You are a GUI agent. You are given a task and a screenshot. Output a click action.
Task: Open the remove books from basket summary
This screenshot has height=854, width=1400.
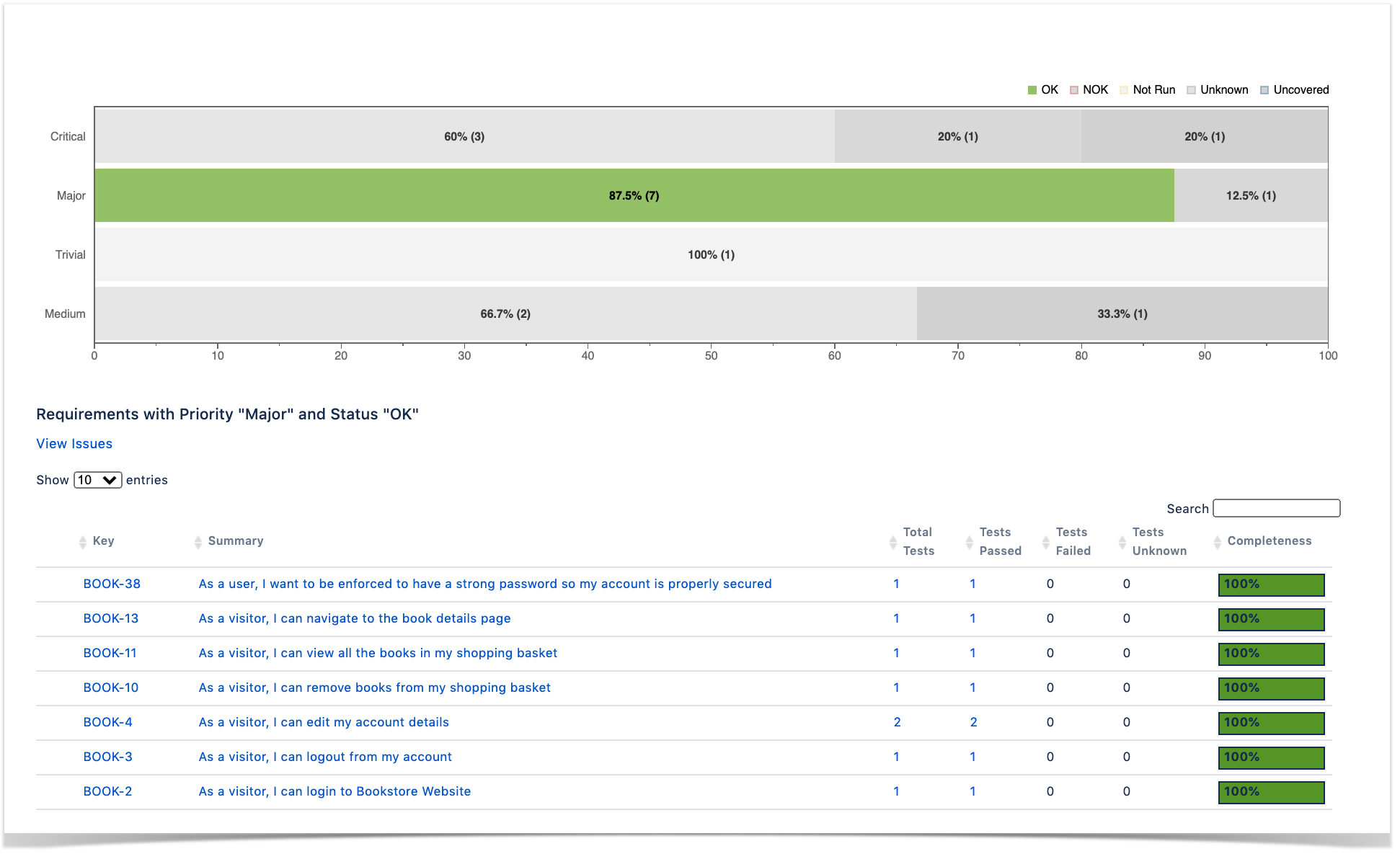coord(375,688)
